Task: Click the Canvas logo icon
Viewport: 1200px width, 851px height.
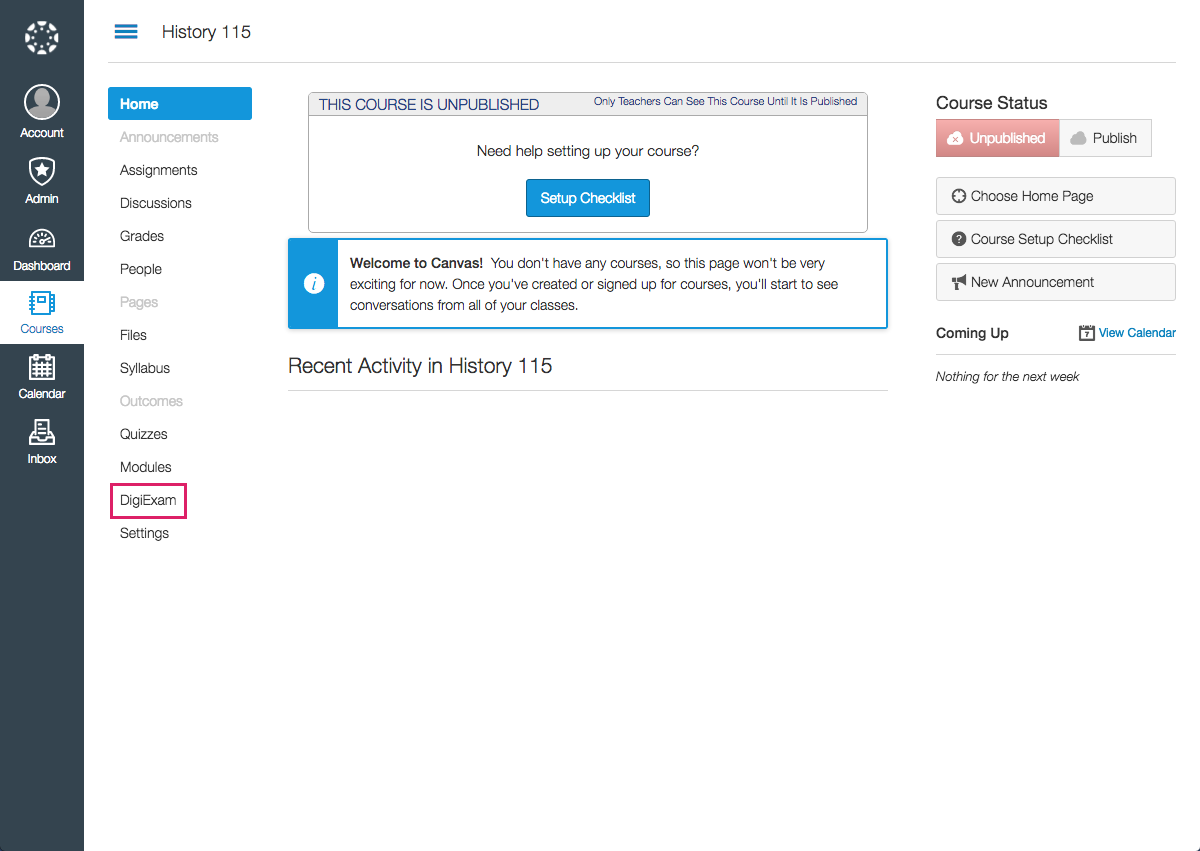Action: pos(42,38)
